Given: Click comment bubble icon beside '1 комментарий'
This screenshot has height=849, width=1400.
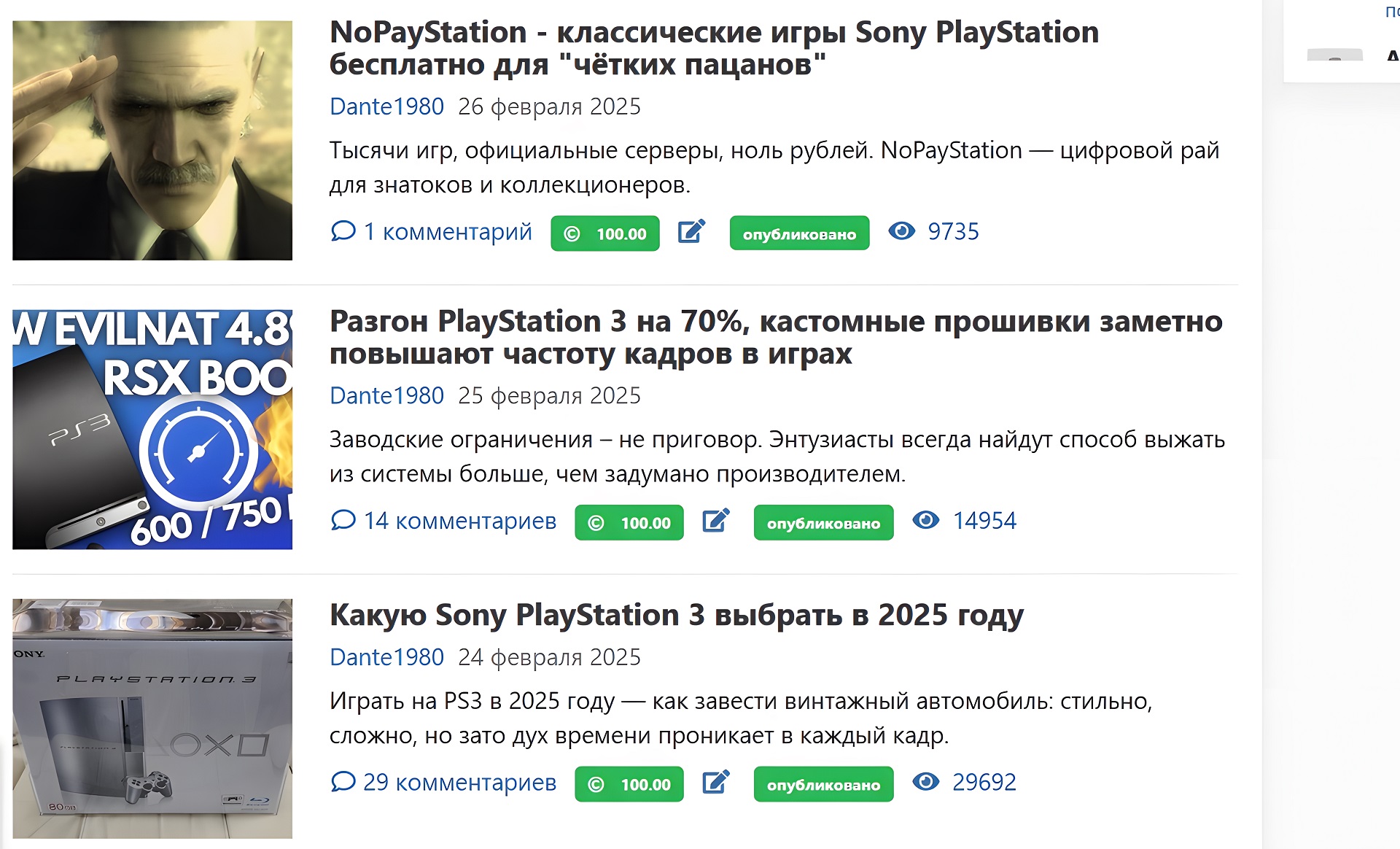Looking at the screenshot, I should coord(343,231).
